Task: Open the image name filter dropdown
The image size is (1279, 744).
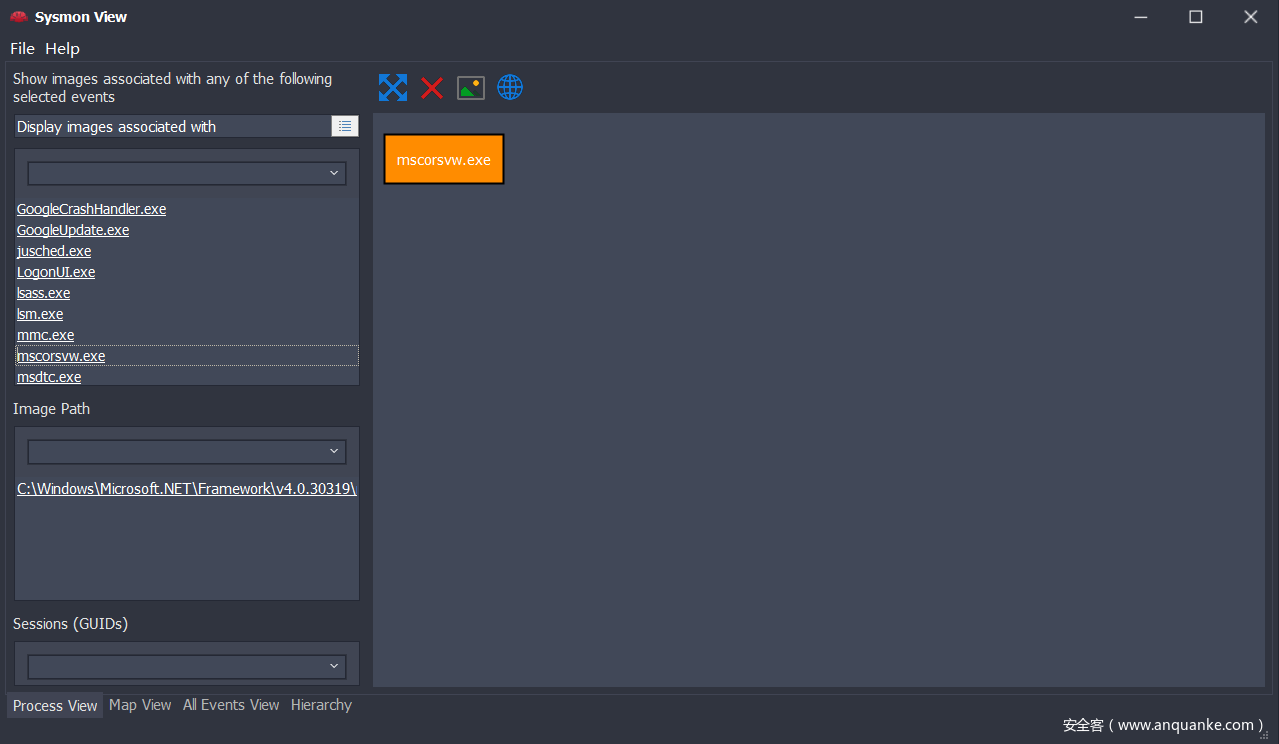Action: [187, 174]
